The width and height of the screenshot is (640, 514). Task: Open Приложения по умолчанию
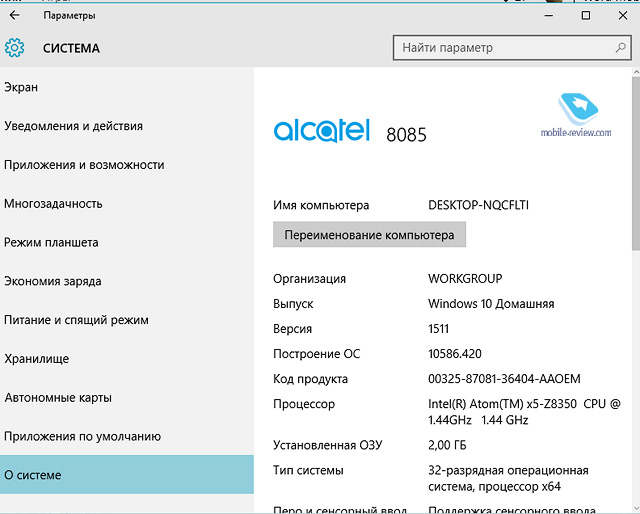(127, 436)
